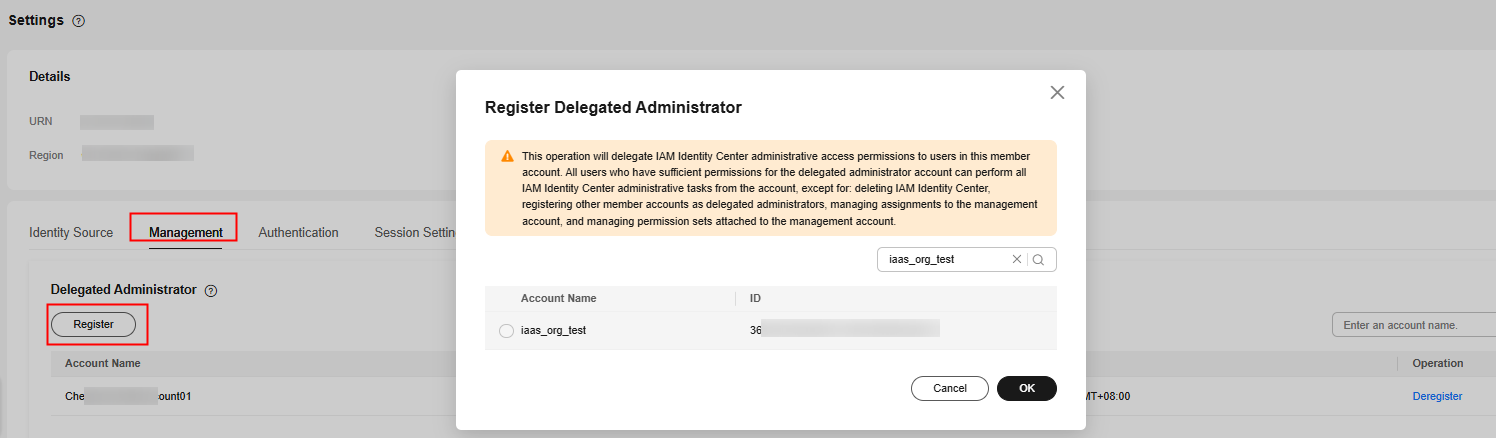Click the Deregister link
Viewport: 1496px width, 438px height.
pyautogui.click(x=1437, y=396)
